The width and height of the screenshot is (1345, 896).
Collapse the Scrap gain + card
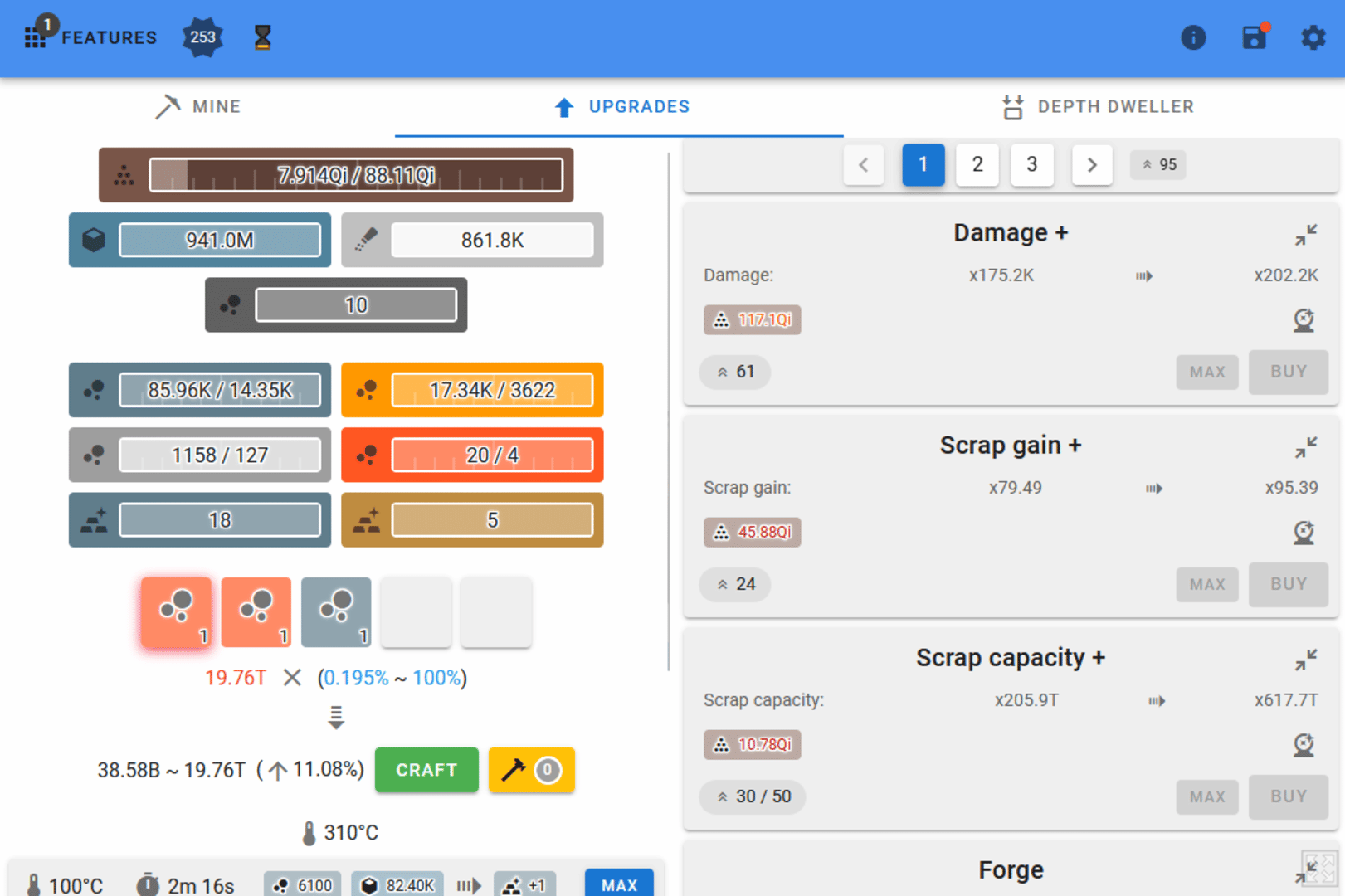1306,448
